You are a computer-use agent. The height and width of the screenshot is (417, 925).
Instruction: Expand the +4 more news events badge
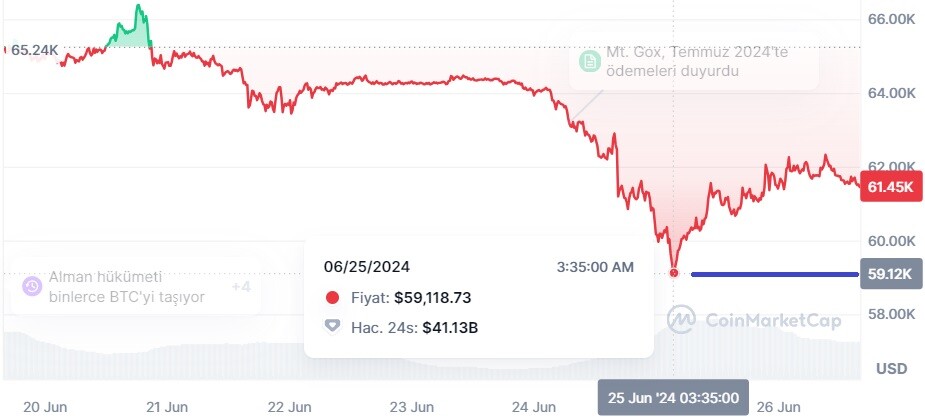pyautogui.click(x=241, y=287)
